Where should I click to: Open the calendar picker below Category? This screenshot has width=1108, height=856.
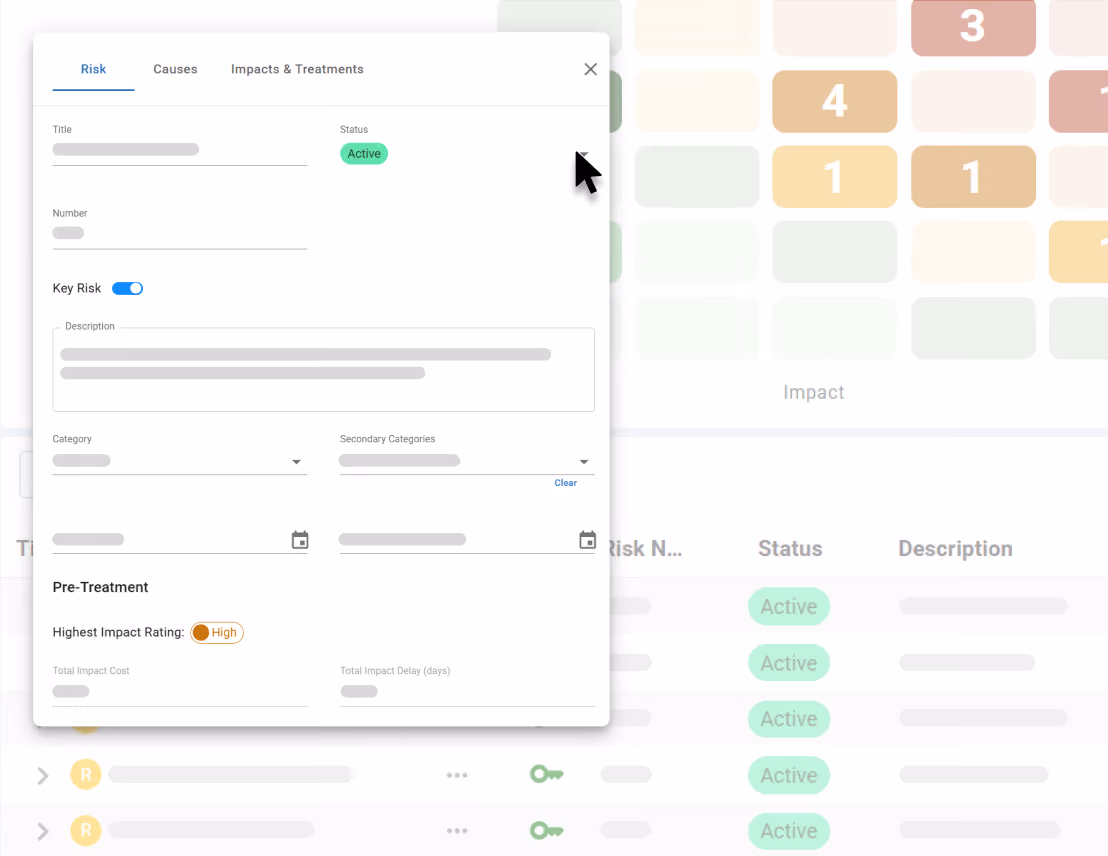[300, 540]
